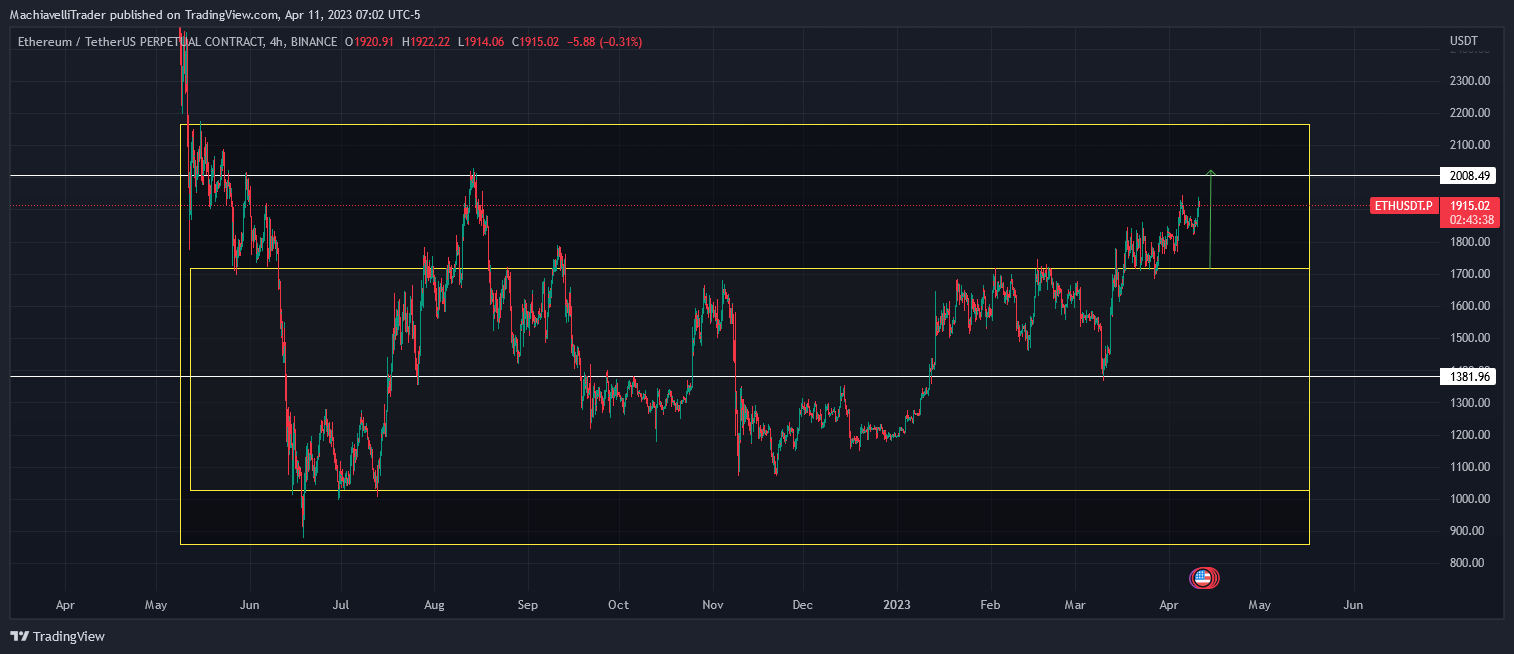Viewport: 1514px width, 654px height.
Task: Select the open value O1920.91
Action: click(370, 42)
